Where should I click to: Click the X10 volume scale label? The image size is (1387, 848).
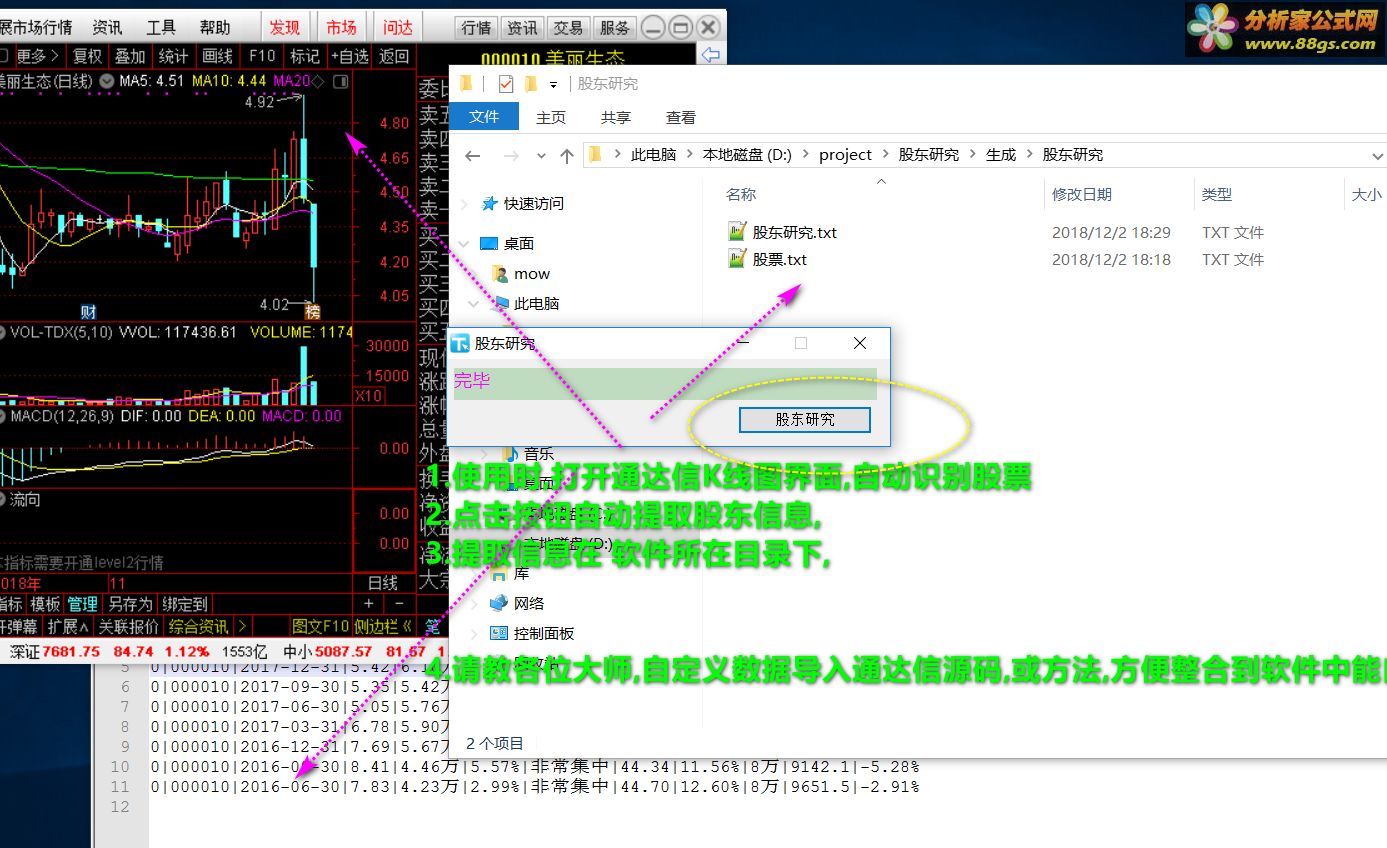click(x=369, y=396)
